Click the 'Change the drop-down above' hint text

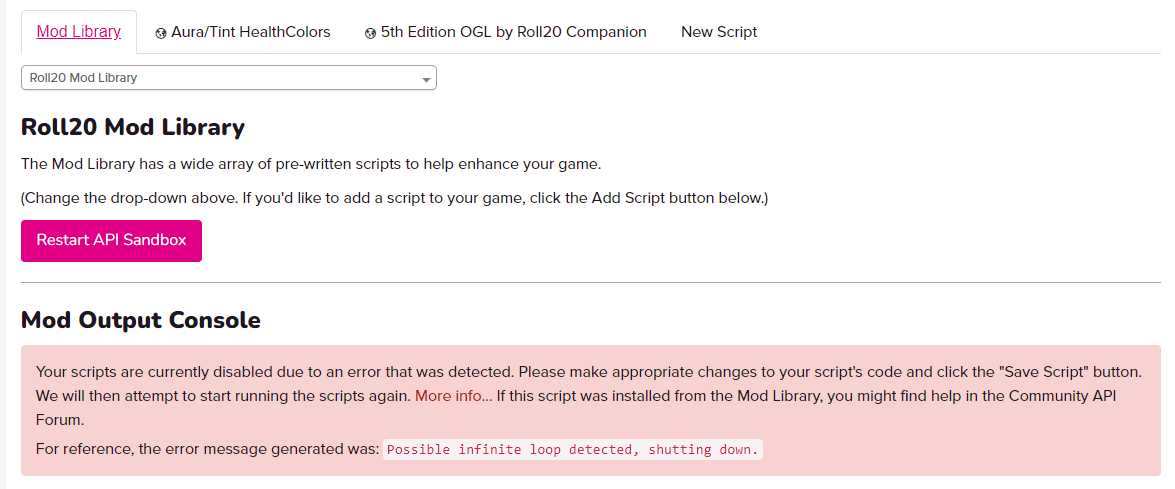pyautogui.click(x=394, y=198)
